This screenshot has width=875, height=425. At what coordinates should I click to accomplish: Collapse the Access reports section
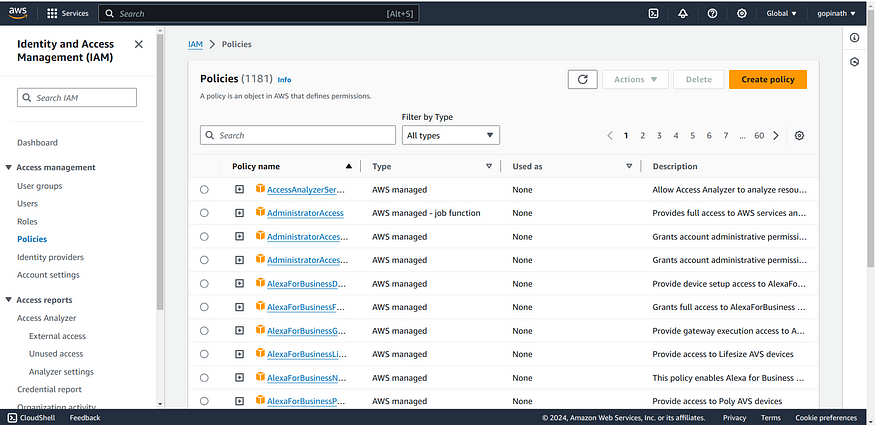8,300
